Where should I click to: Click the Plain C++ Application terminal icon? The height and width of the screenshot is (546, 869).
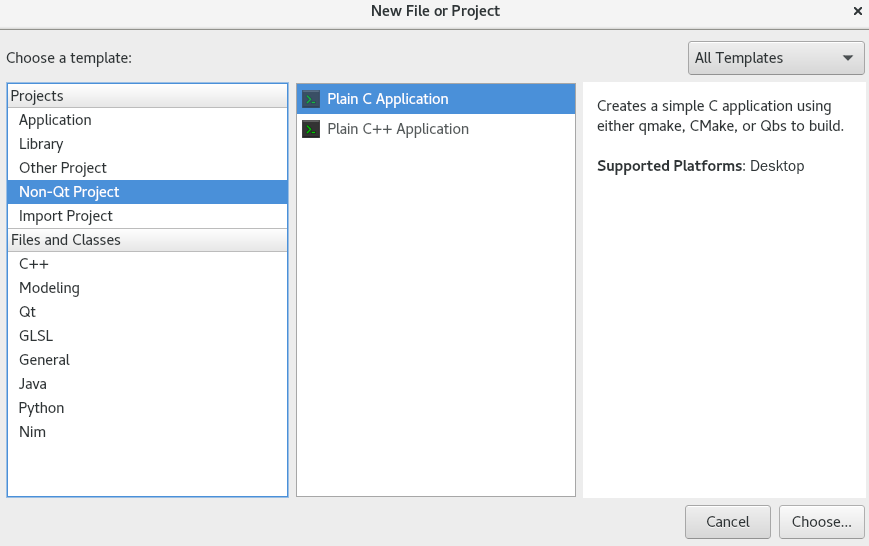coord(311,129)
